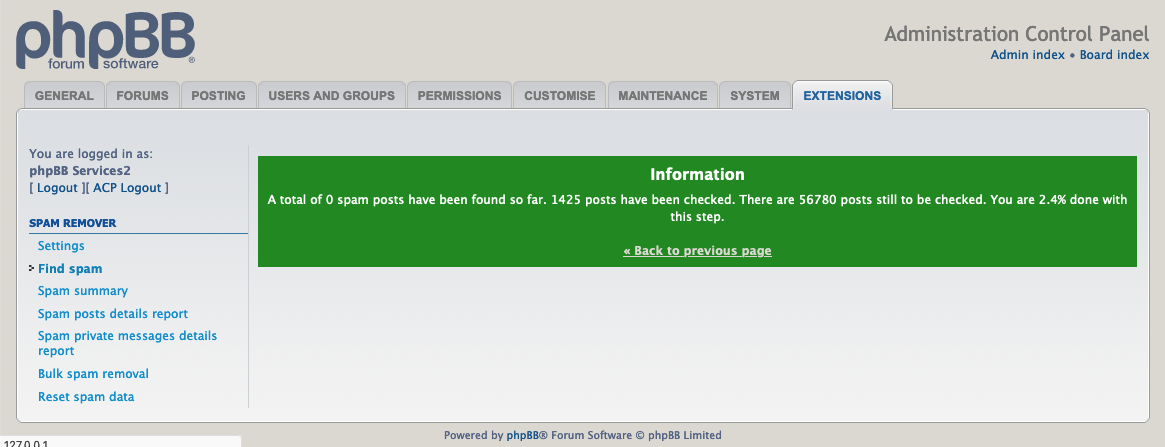Click the Logout link

coord(57,188)
